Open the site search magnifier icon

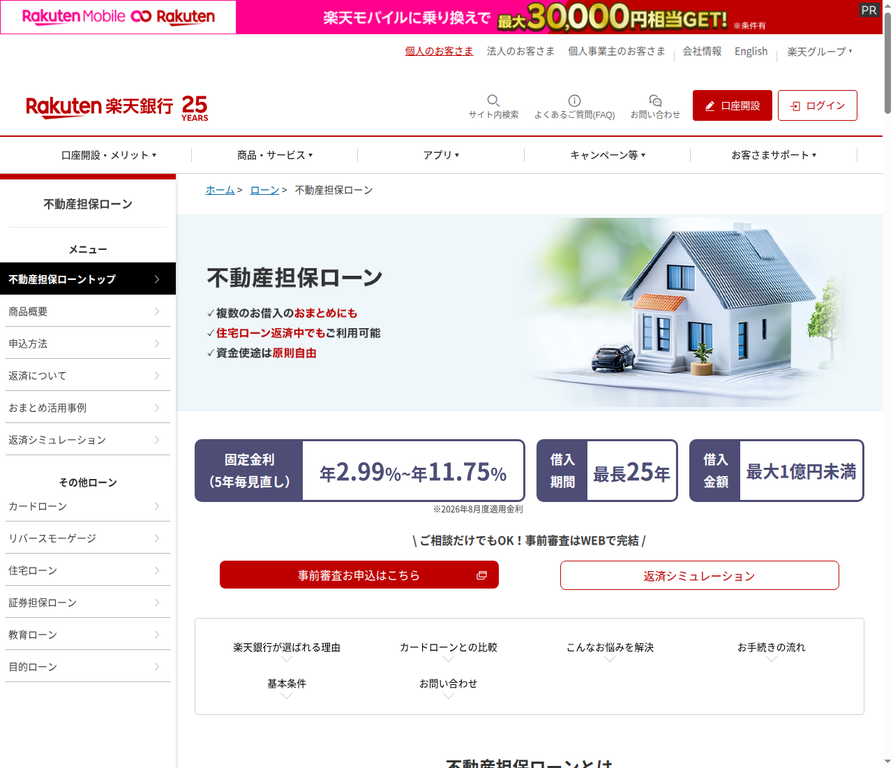click(493, 101)
